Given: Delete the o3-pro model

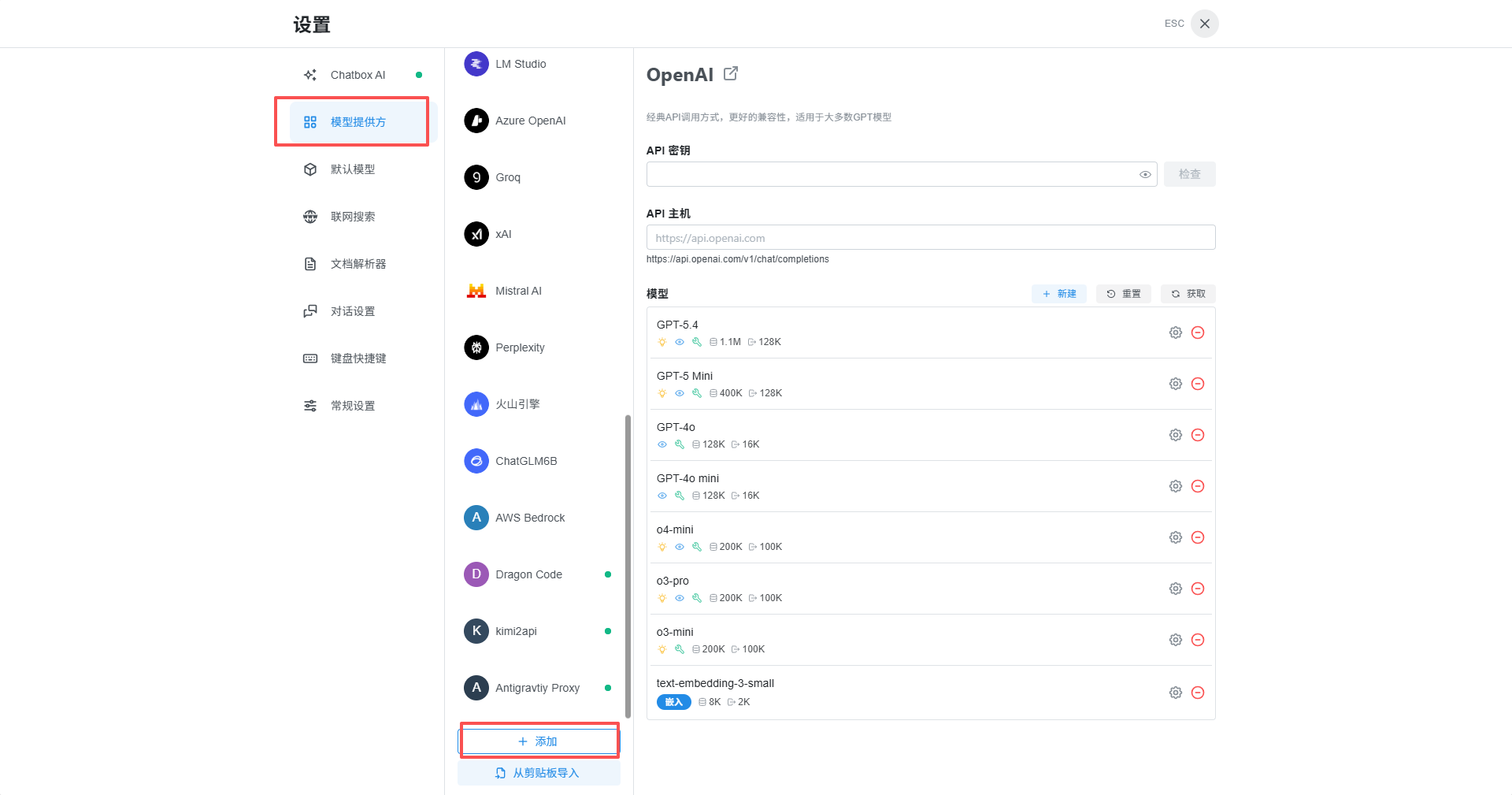Looking at the screenshot, I should click(x=1198, y=589).
